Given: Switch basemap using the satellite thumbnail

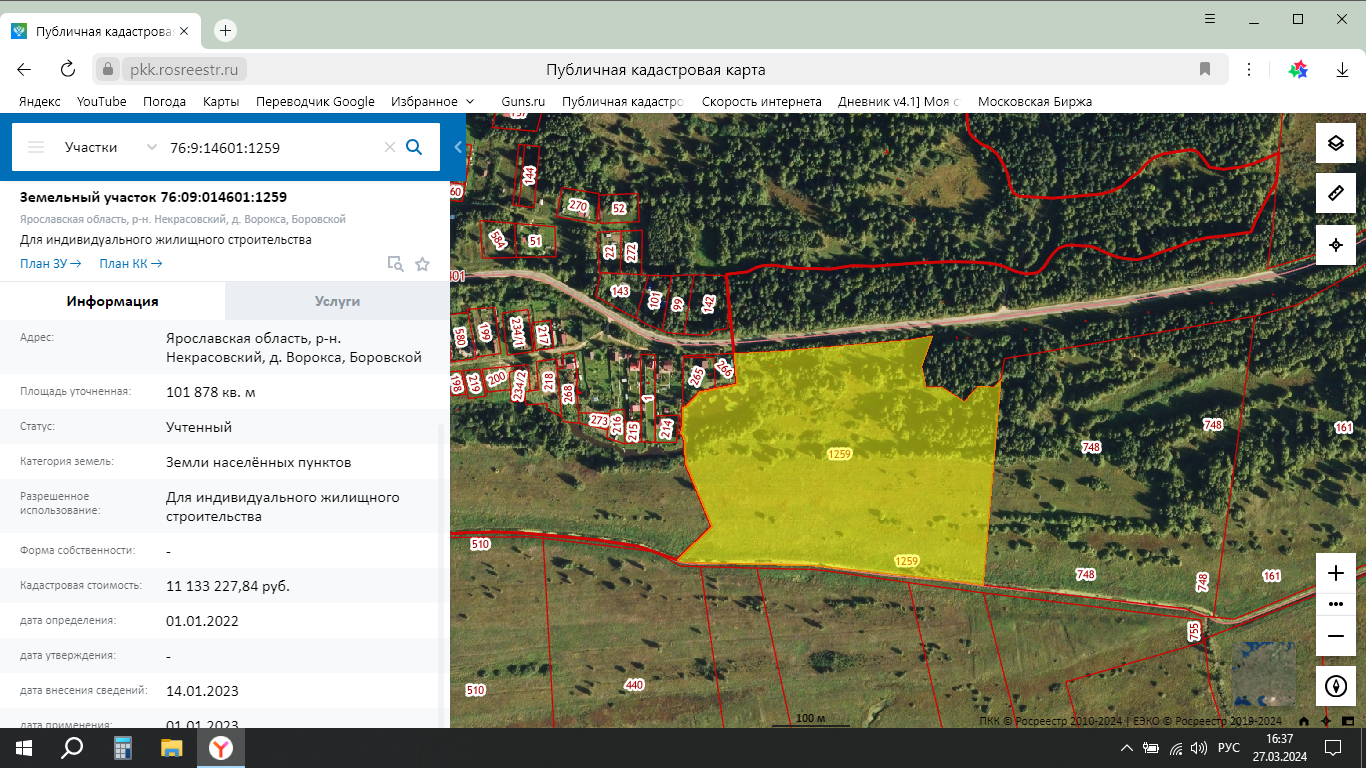Looking at the screenshot, I should pos(1263,674).
